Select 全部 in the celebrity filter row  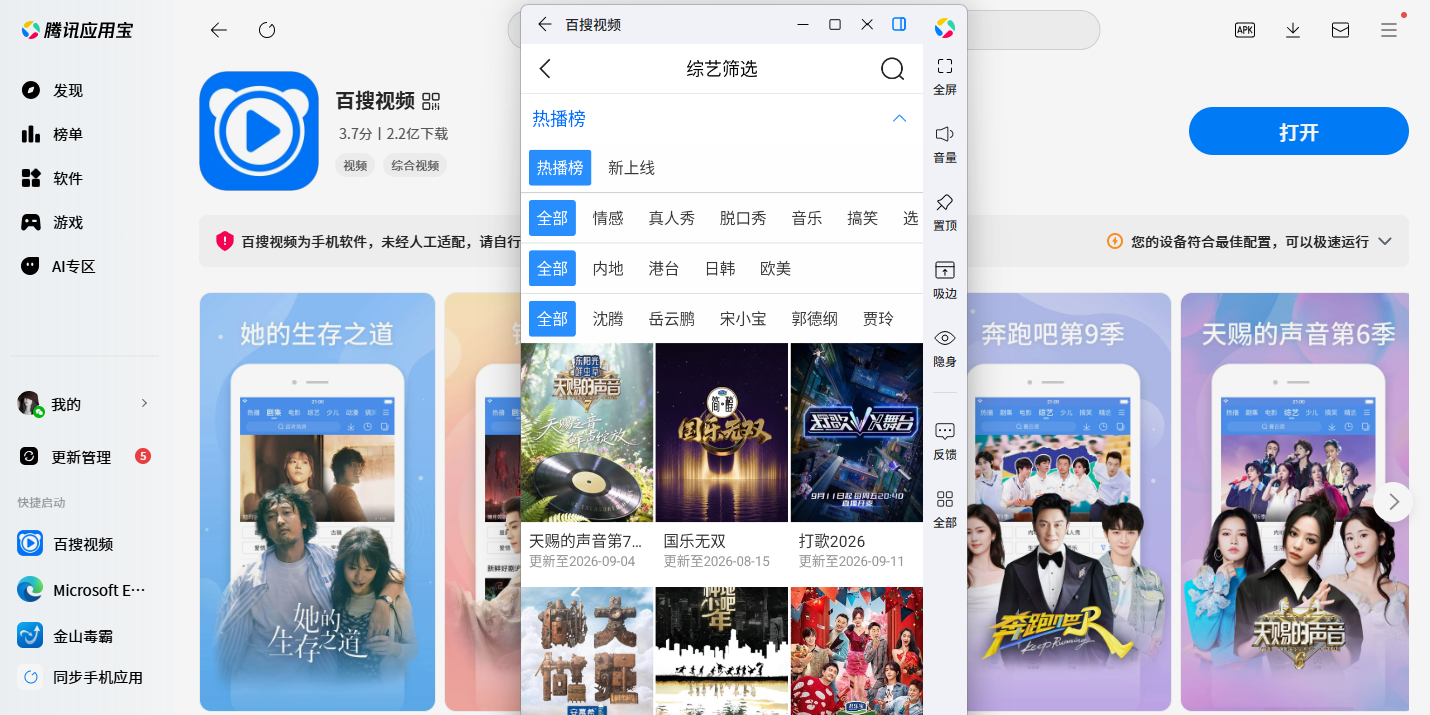pyautogui.click(x=552, y=318)
